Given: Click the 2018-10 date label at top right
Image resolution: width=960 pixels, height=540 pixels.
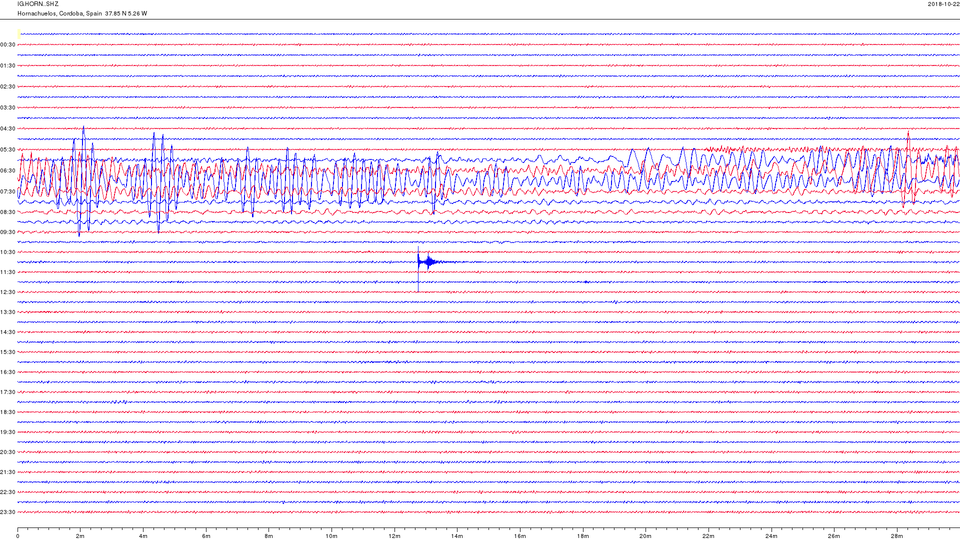Looking at the screenshot, I should pos(943,4).
